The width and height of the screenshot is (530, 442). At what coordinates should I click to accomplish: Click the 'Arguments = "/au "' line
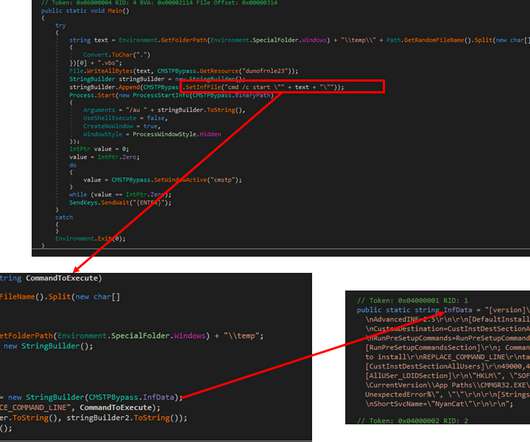click(164, 110)
